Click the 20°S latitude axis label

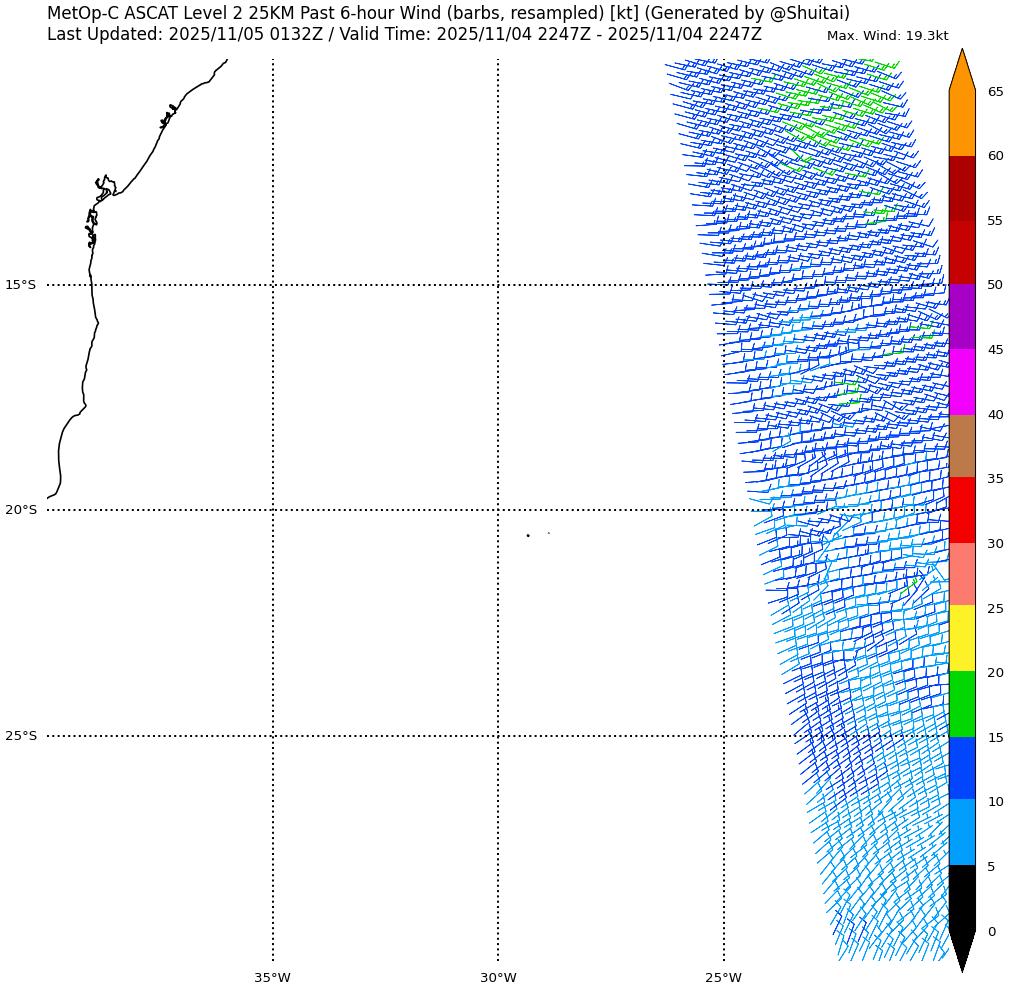[x=20, y=510]
